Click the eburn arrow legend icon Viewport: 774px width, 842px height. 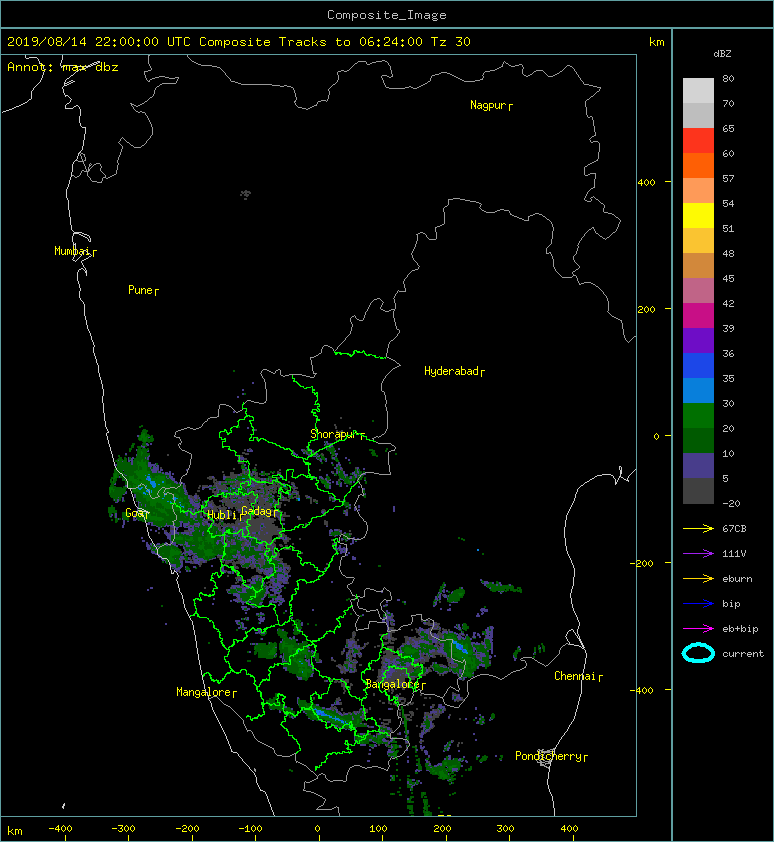698,578
